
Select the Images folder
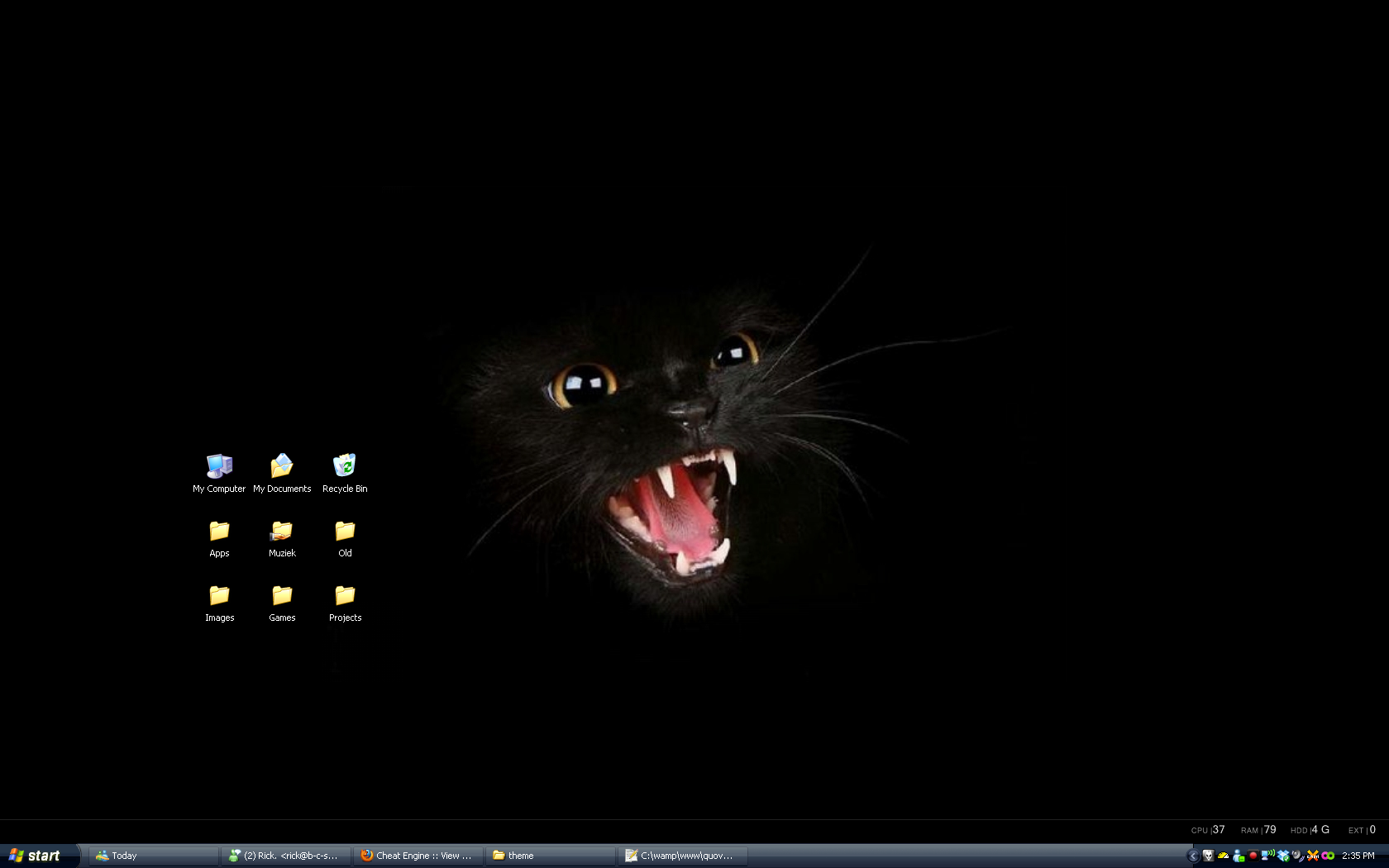pyautogui.click(x=219, y=603)
